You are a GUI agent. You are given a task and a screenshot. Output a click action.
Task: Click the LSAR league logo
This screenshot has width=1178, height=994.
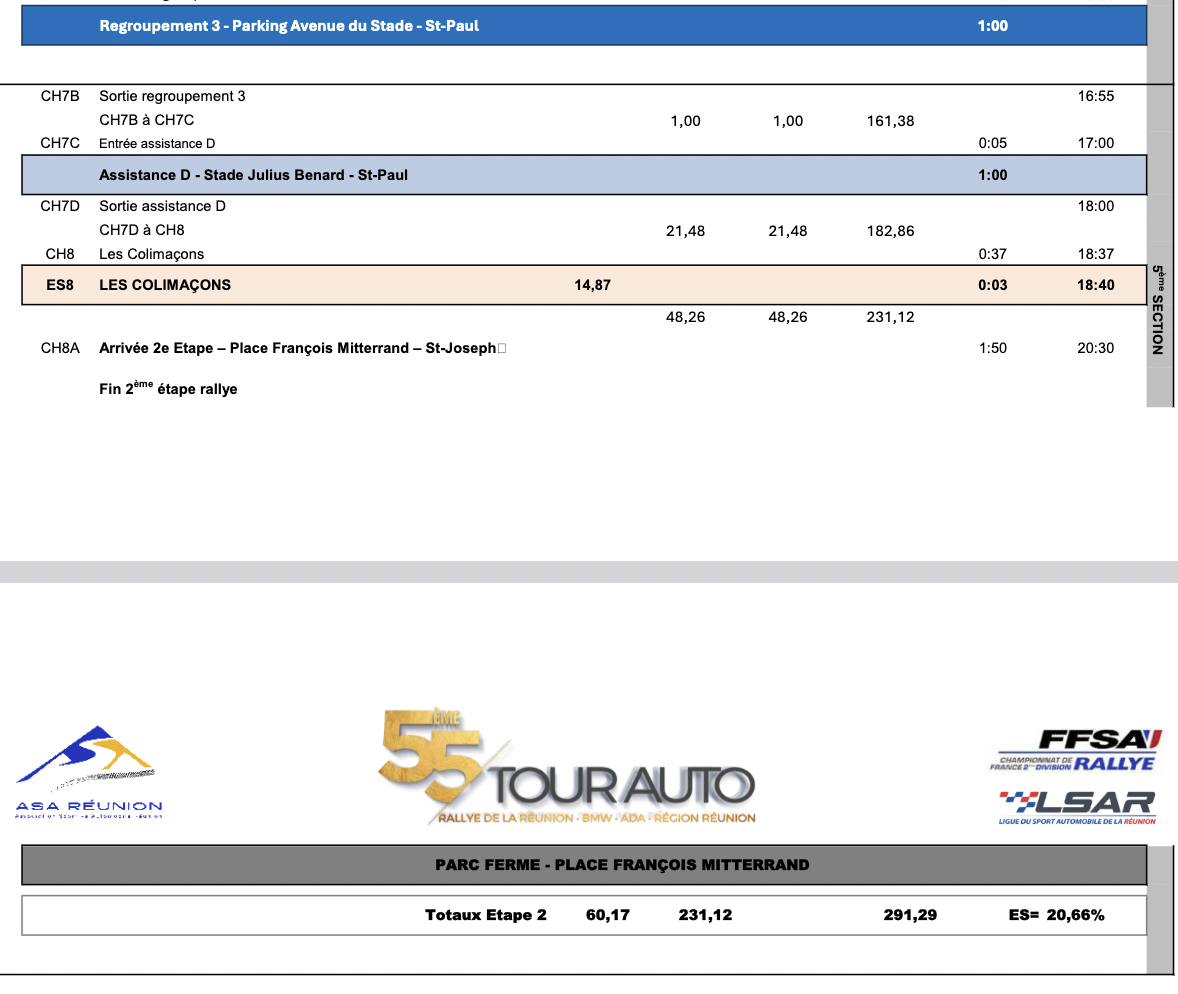[1077, 805]
